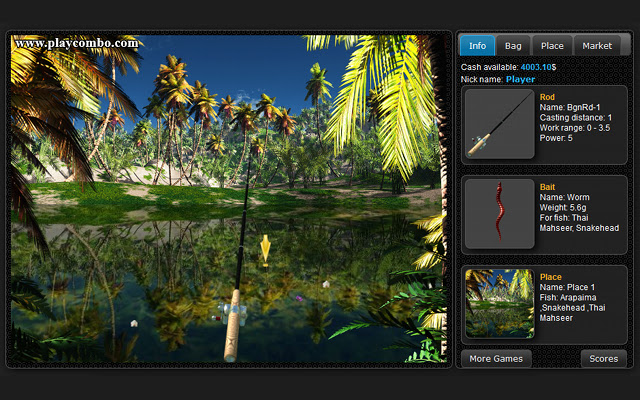The height and width of the screenshot is (400, 640).
Task: Click the Work range: 0 - 3.5 text
Action: coord(575,128)
